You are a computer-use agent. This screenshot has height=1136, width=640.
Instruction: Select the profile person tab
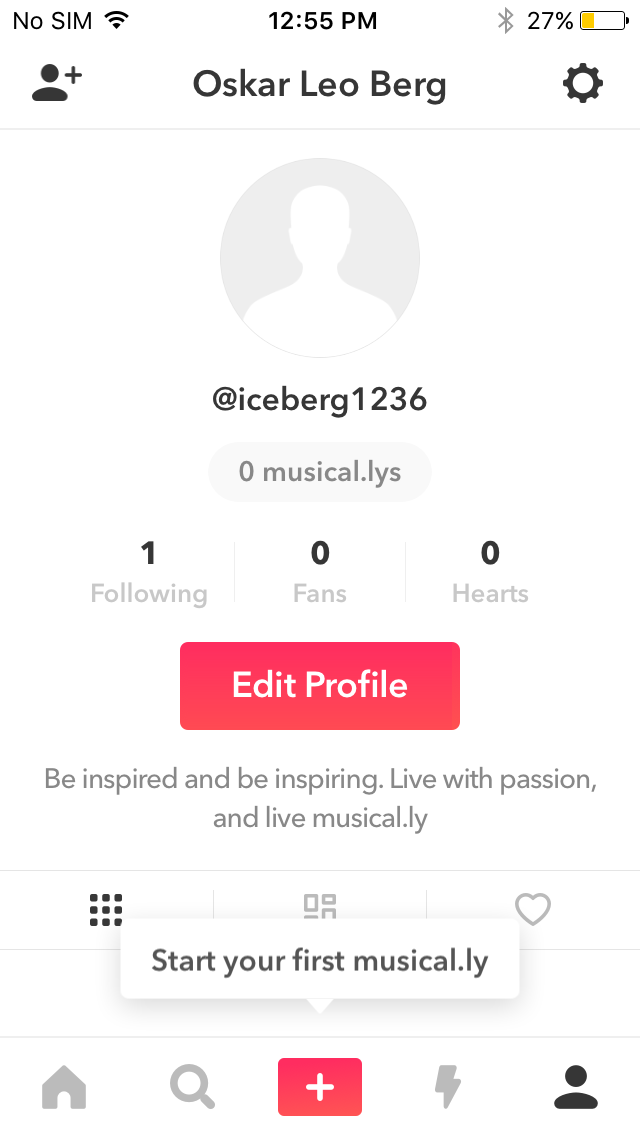point(576,1087)
